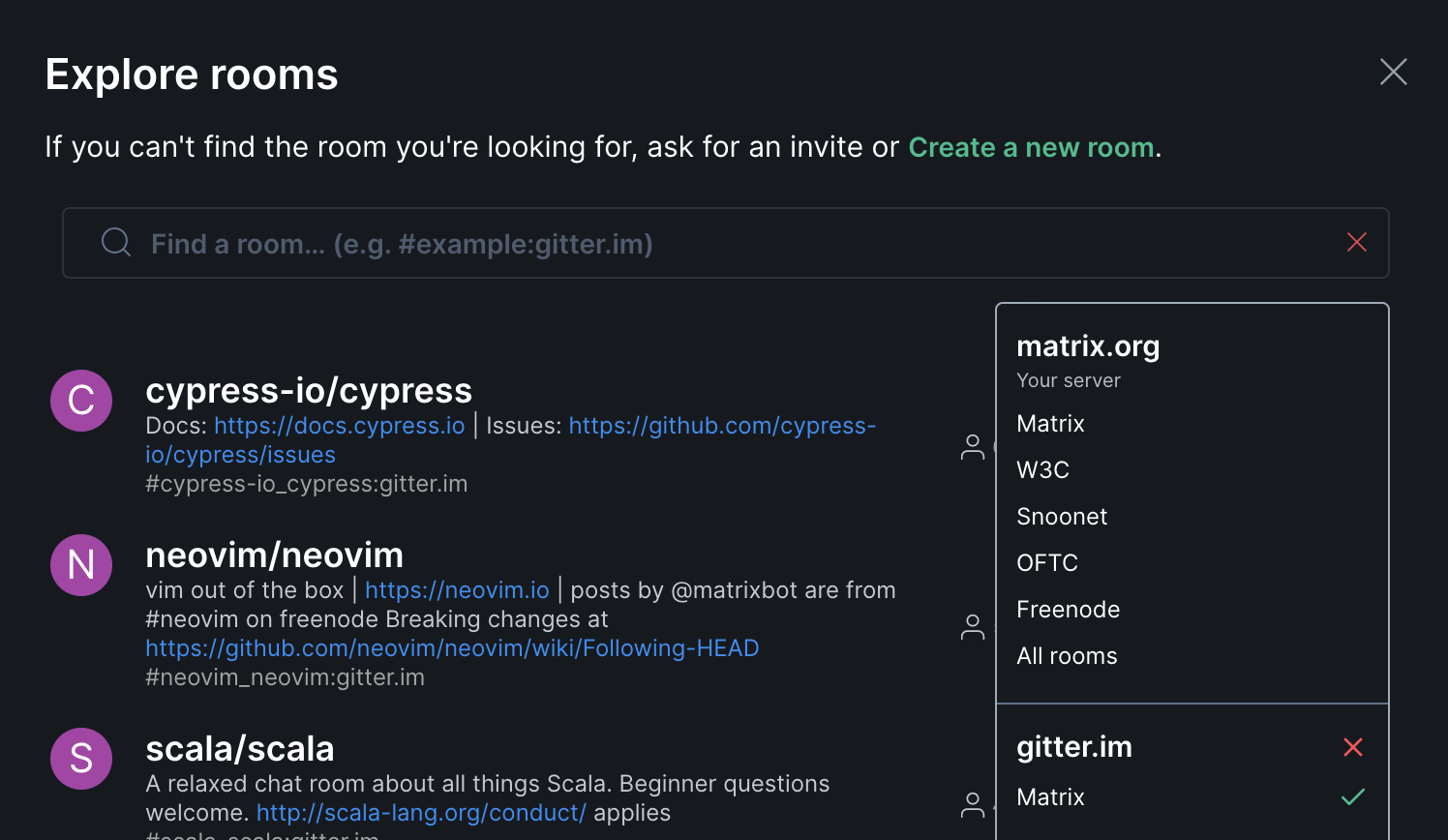Pick W3C from the server options
The image size is (1448, 840).
pos(1042,469)
